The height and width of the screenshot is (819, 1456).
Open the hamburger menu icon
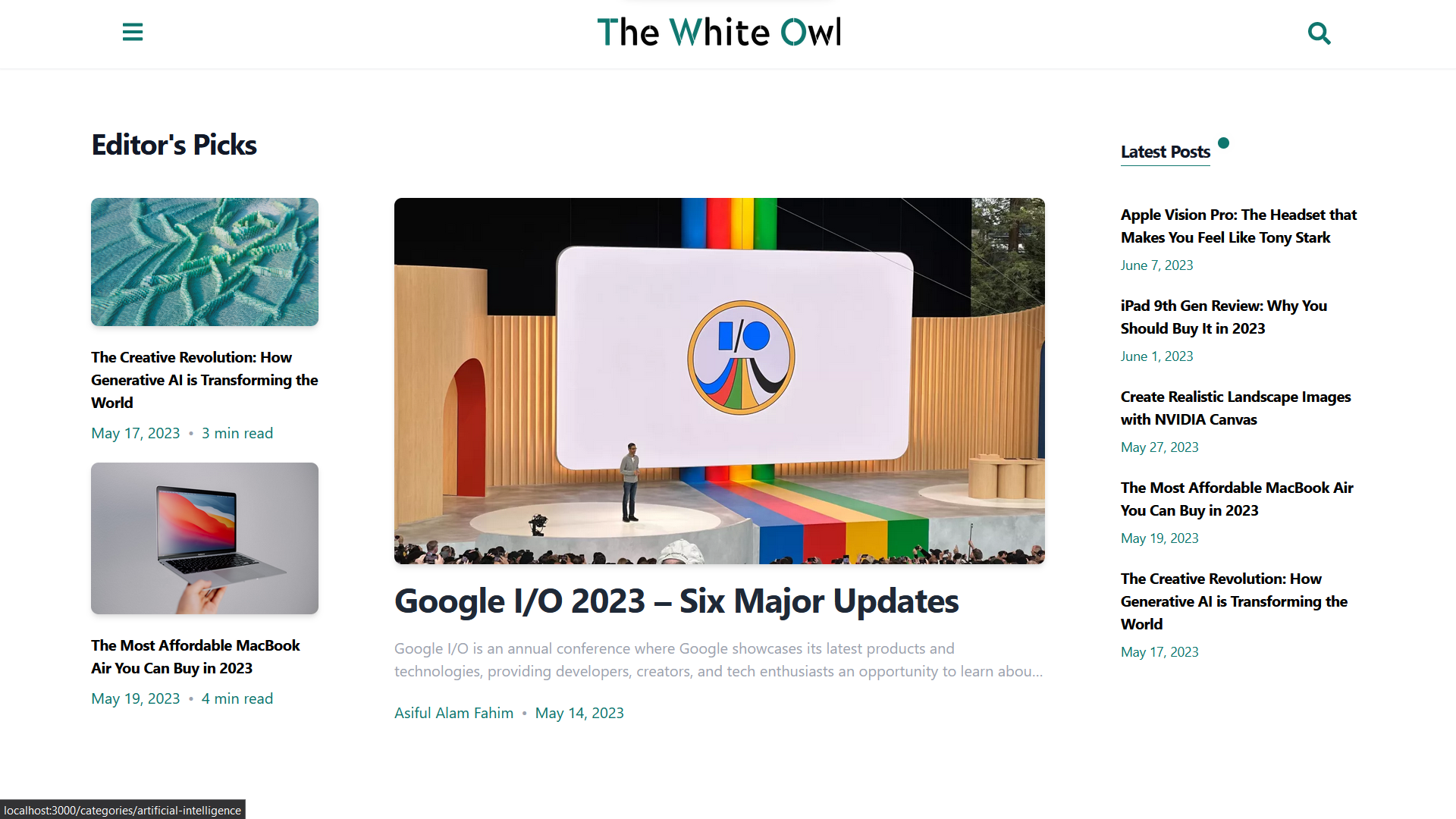click(133, 32)
